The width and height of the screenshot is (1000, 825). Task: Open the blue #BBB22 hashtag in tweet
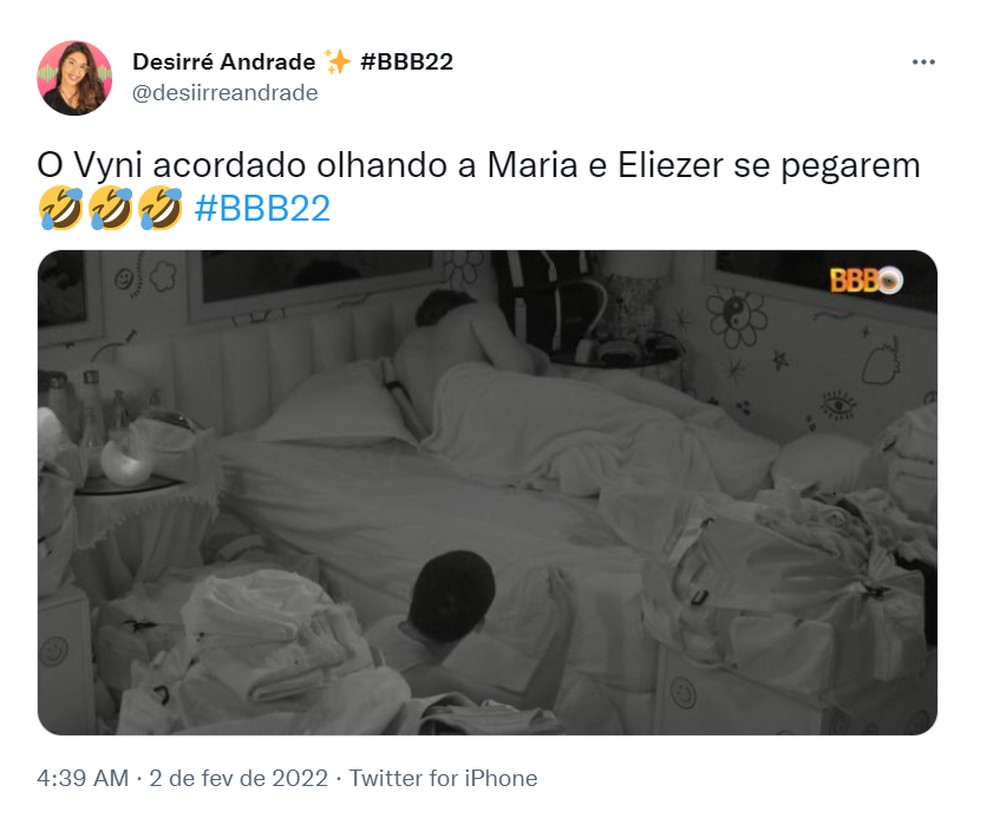(262, 208)
